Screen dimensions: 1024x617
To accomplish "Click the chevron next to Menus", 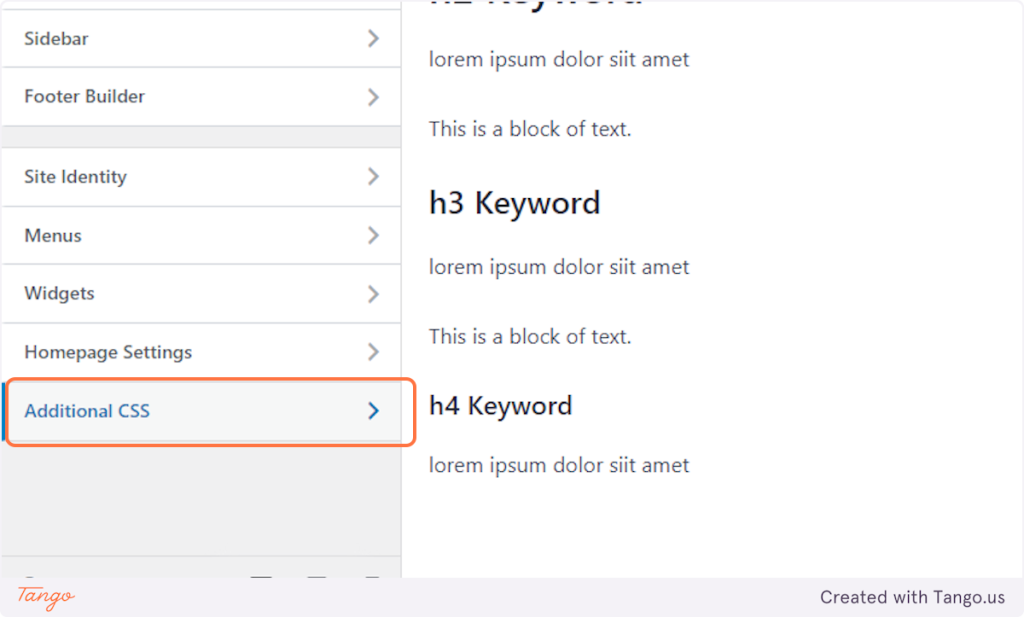I will [x=373, y=235].
